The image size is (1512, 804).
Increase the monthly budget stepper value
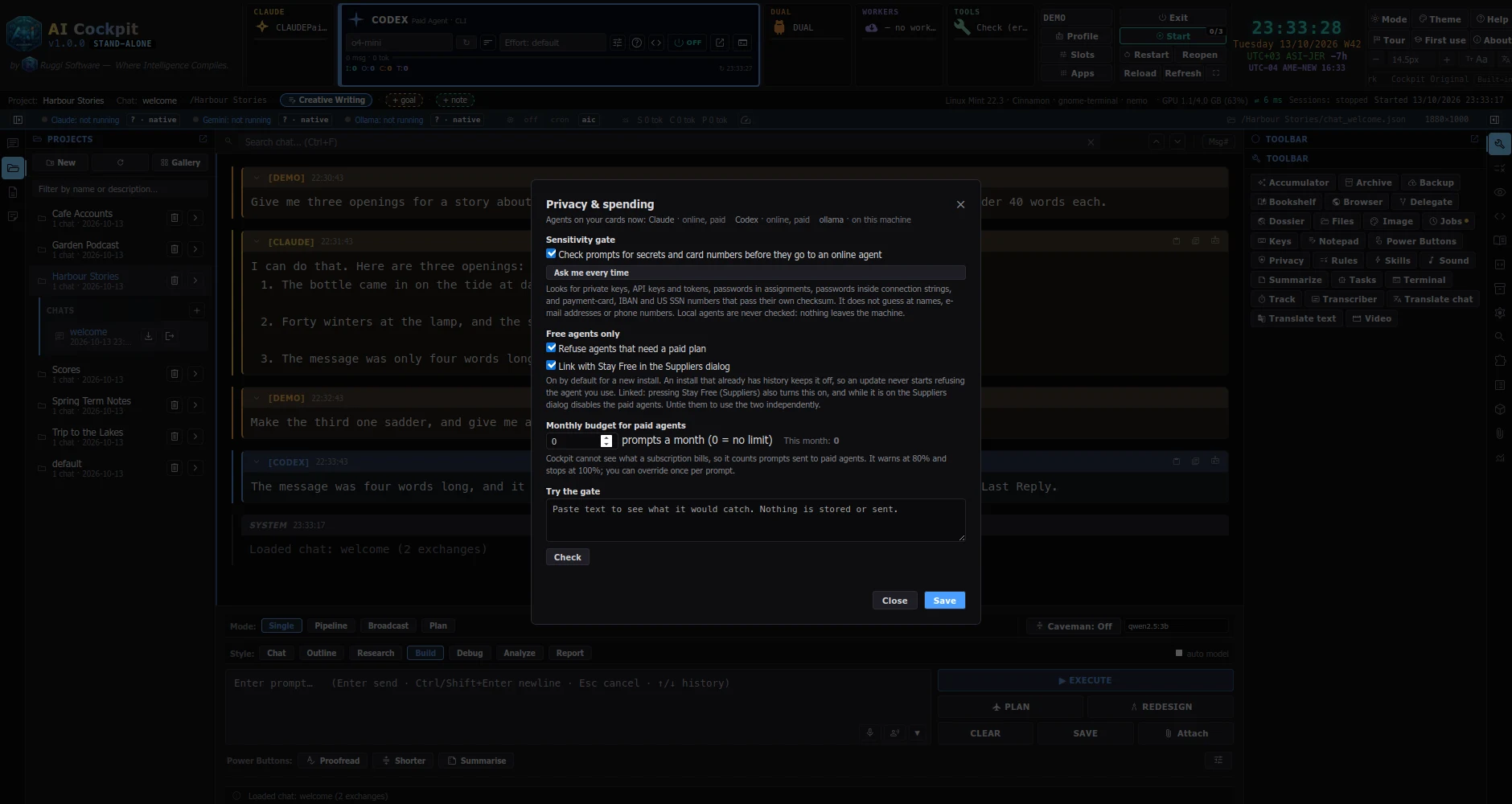click(606, 437)
